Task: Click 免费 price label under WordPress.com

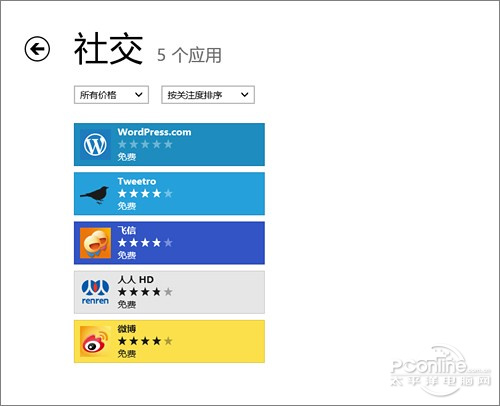Action: pyautogui.click(x=127, y=157)
